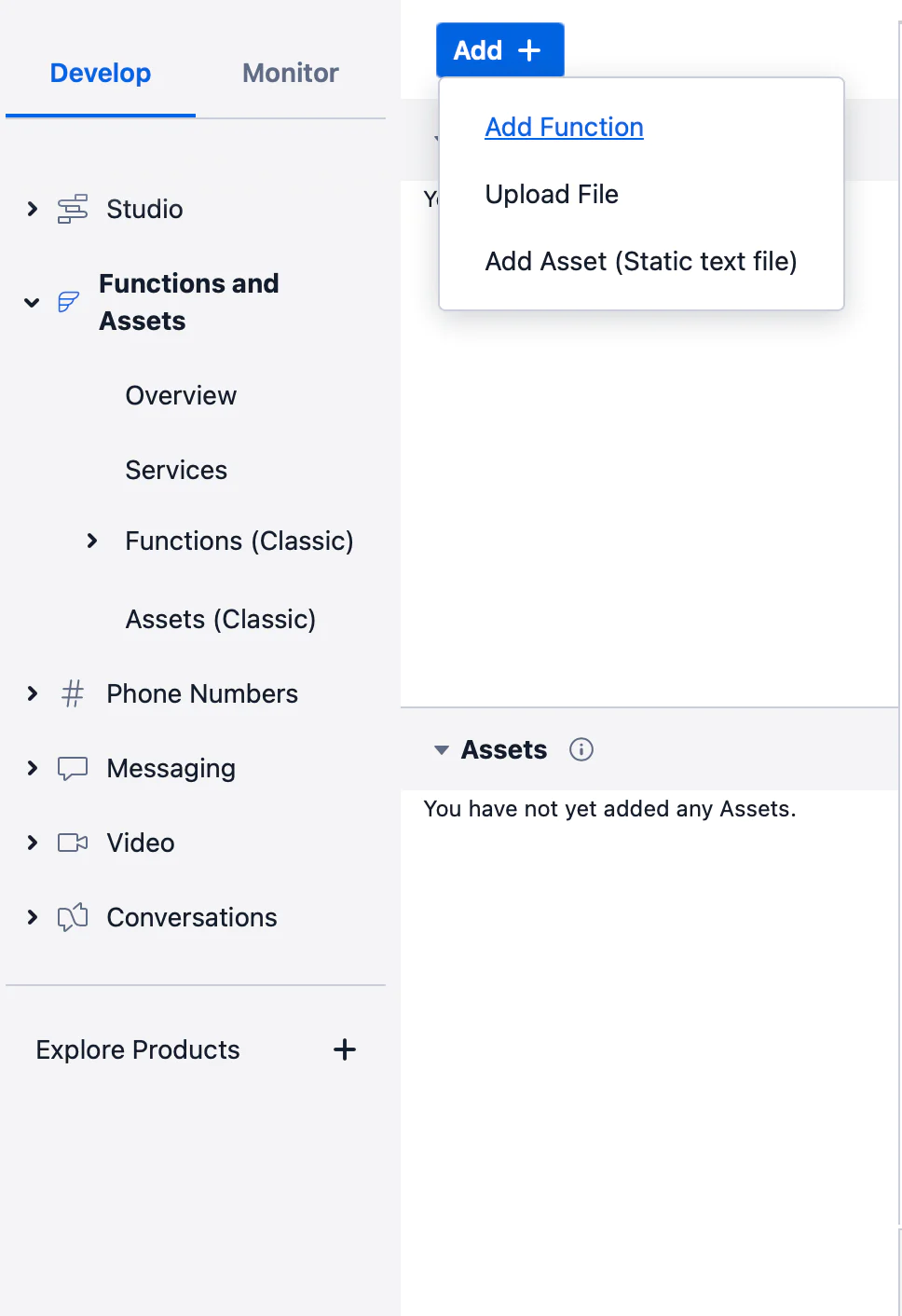
Task: Collapse the Functions and Assets section
Action: click(32, 302)
